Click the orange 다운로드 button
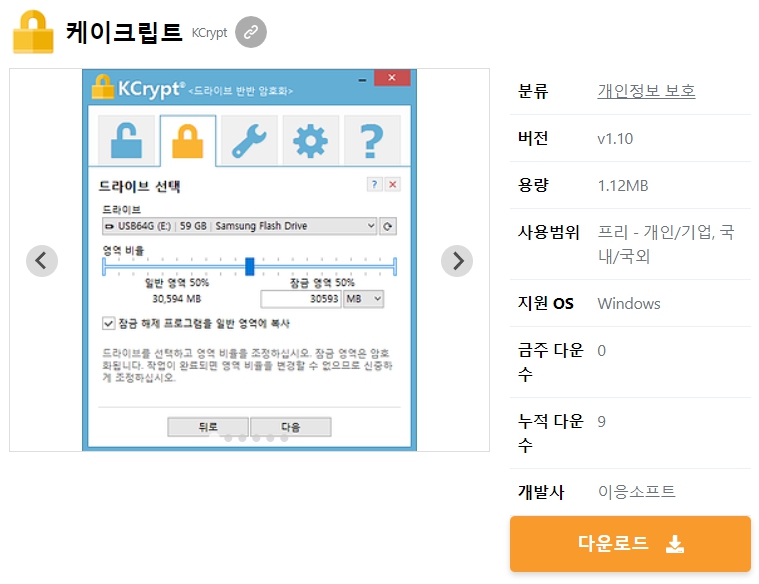This screenshot has width=759, height=584. click(630, 543)
